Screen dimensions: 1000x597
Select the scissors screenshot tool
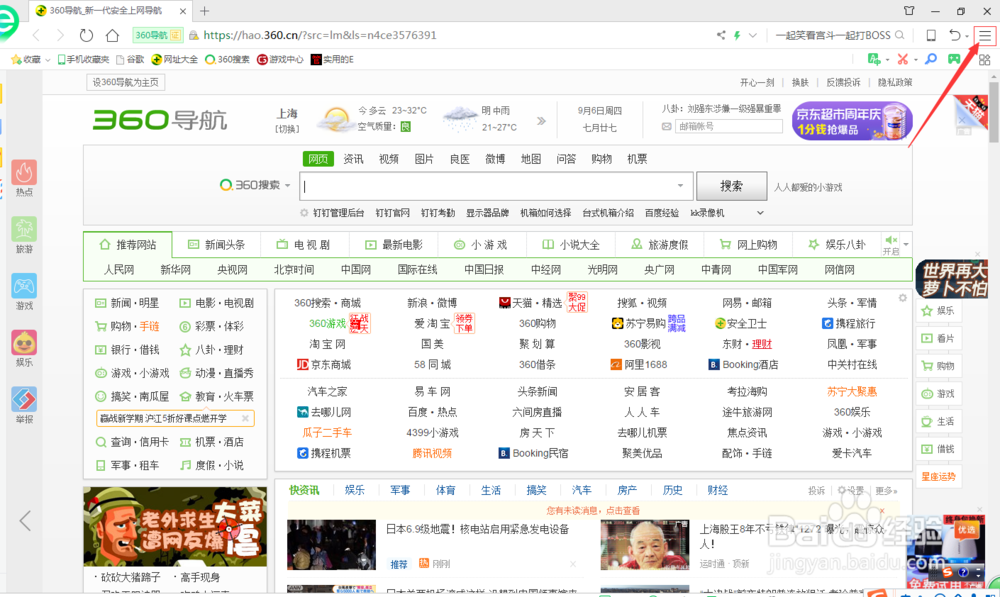point(902,59)
